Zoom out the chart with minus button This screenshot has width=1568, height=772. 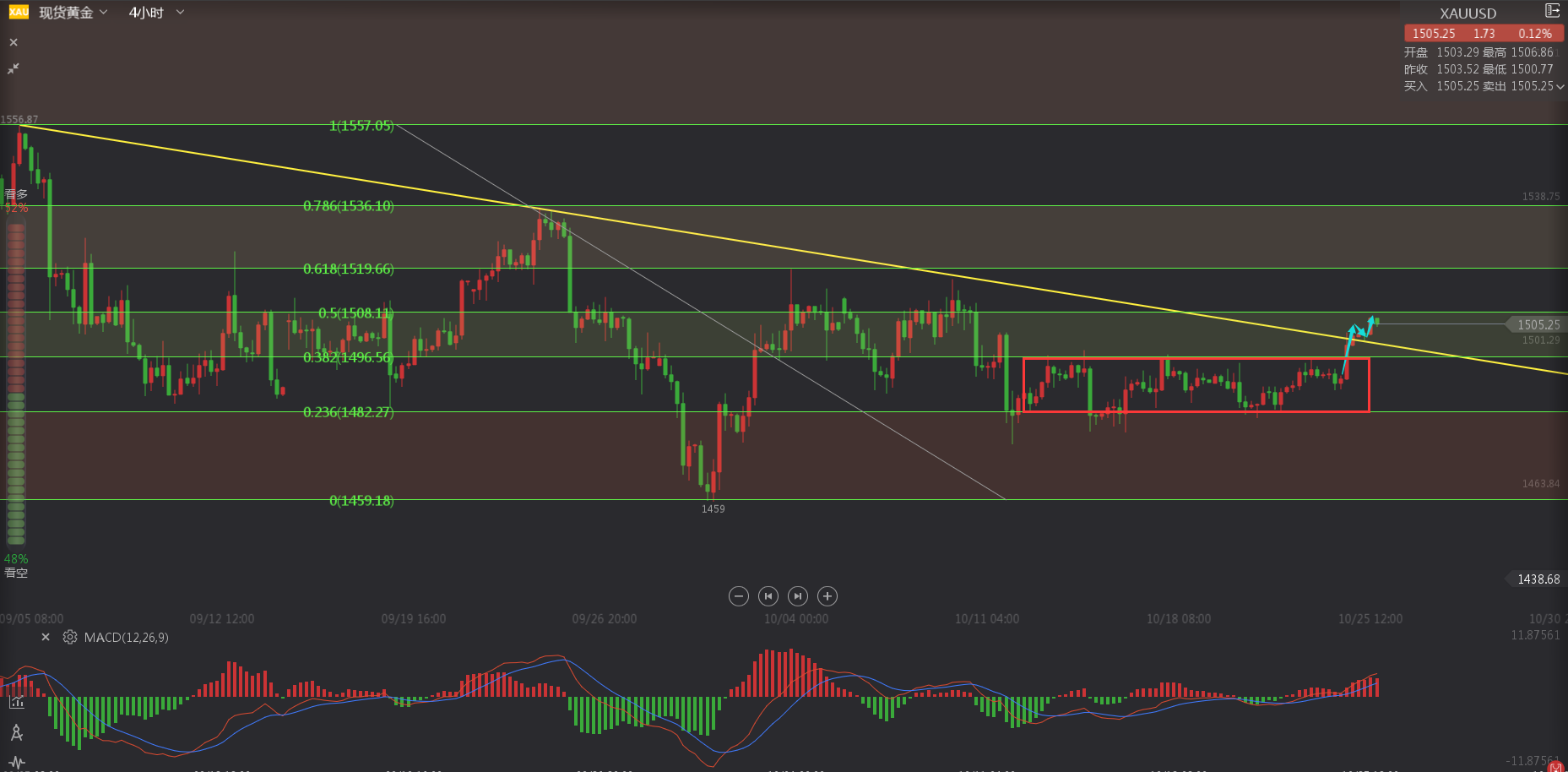(x=738, y=596)
